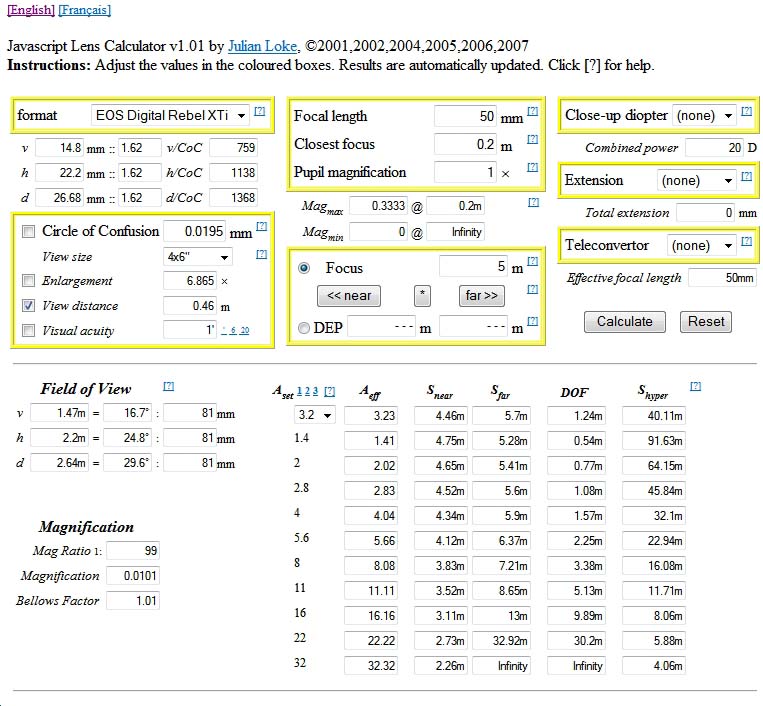Viewport: 763px width, 706px height.
Task: Click the help [?] icon beside format dropdown
Action: [x=260, y=112]
